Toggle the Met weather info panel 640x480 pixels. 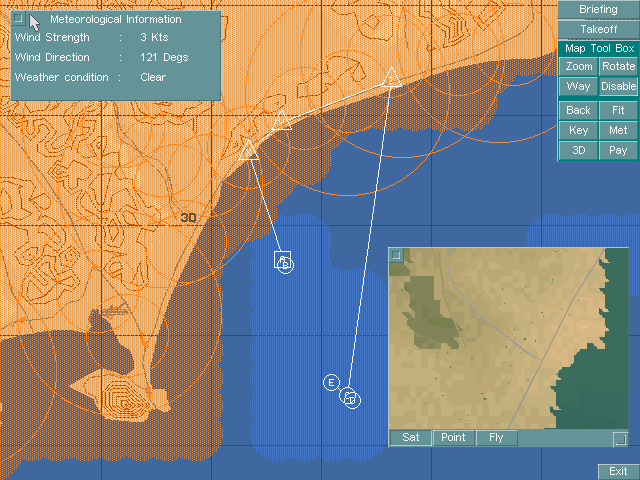(x=618, y=131)
